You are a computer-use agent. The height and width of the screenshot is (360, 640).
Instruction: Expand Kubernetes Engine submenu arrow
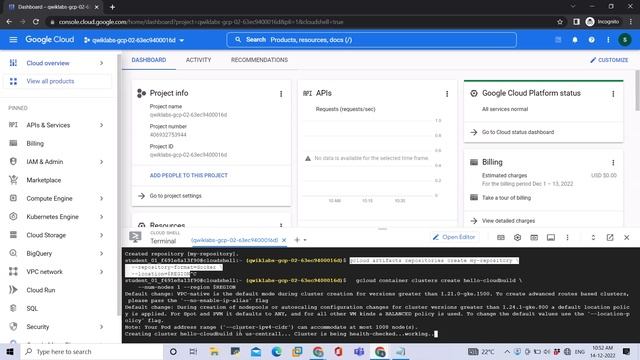click(102, 217)
